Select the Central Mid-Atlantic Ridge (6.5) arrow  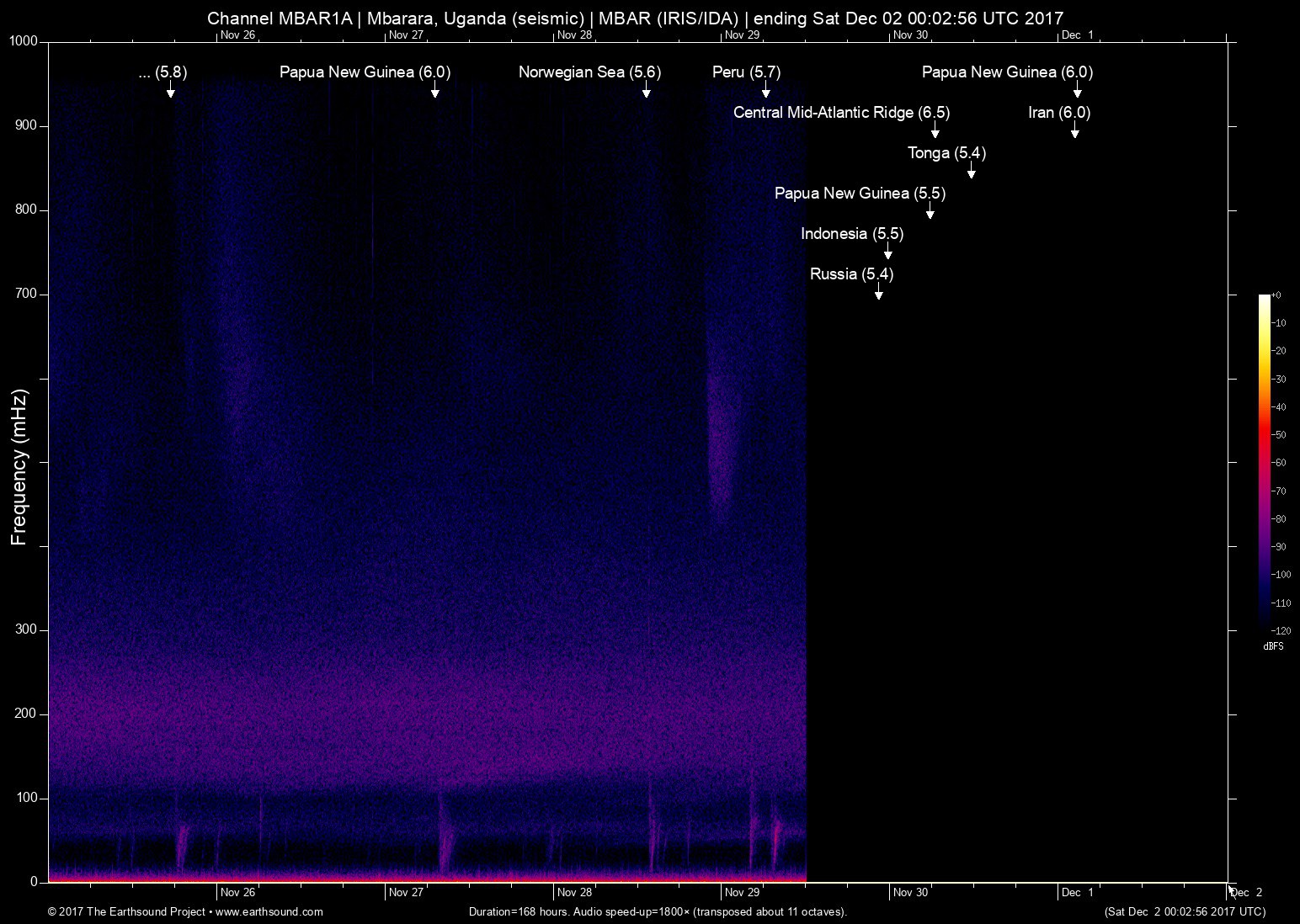934,133
